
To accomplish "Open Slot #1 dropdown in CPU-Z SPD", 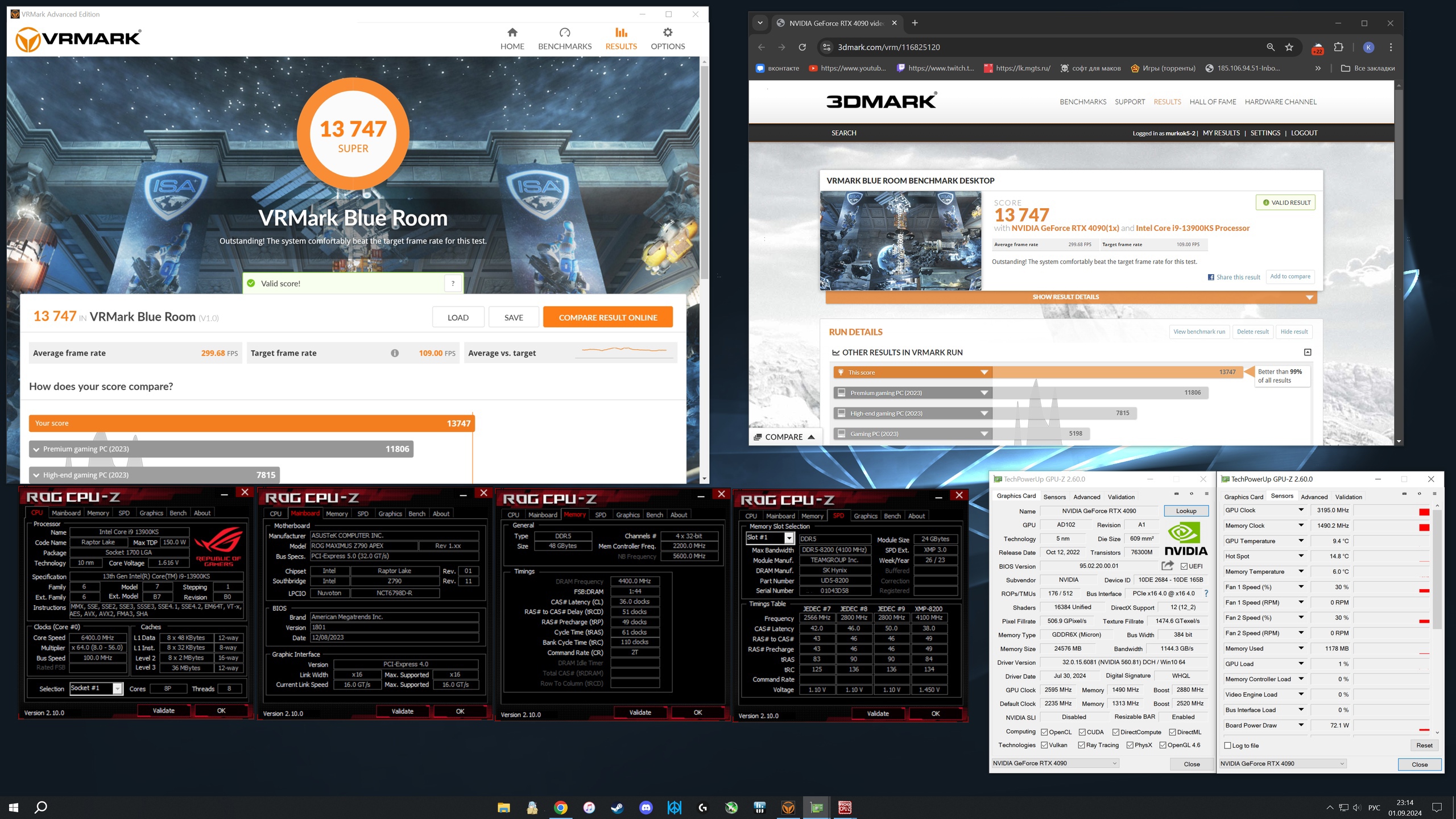I will point(789,538).
